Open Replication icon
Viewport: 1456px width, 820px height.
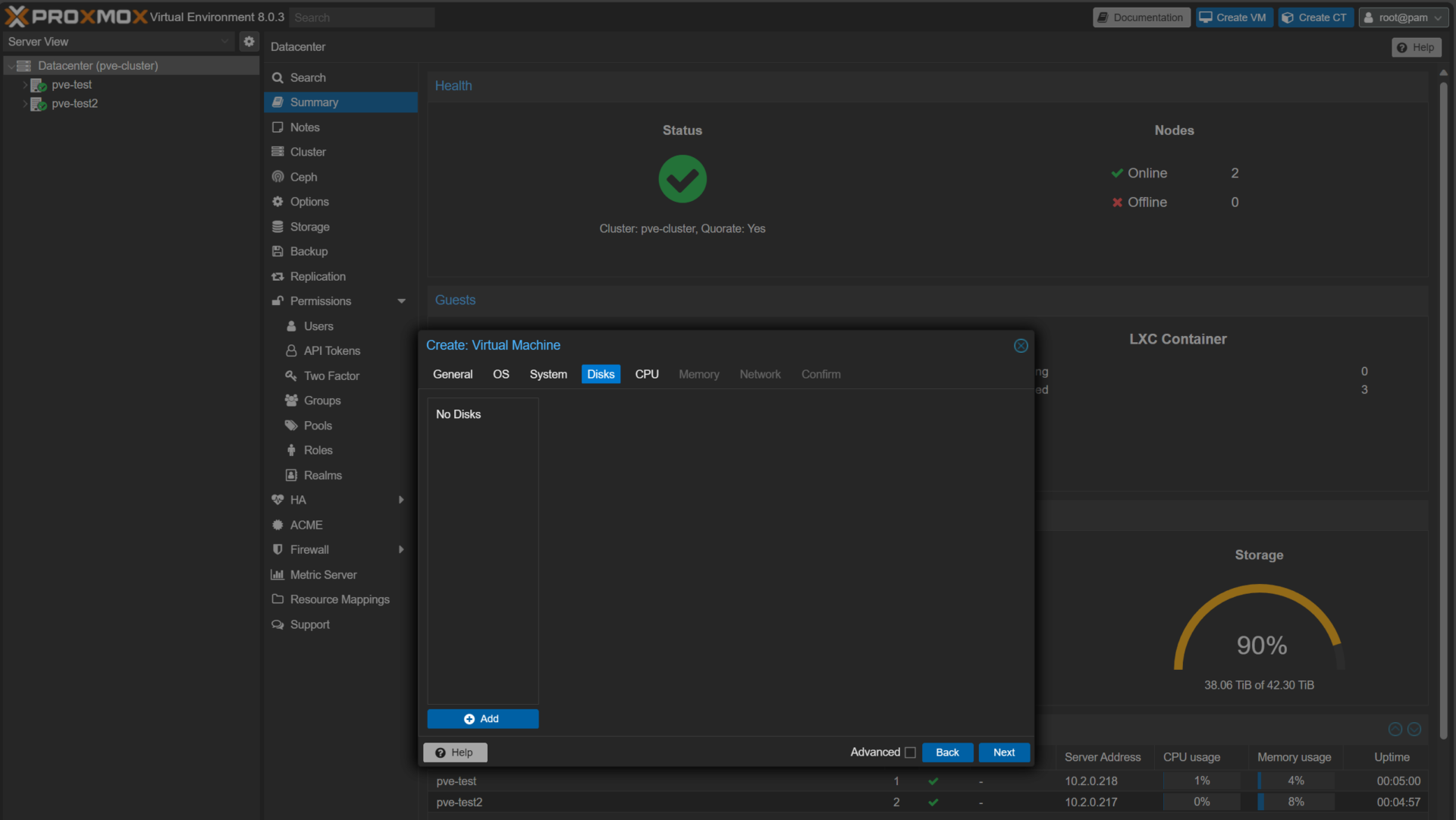click(x=278, y=276)
